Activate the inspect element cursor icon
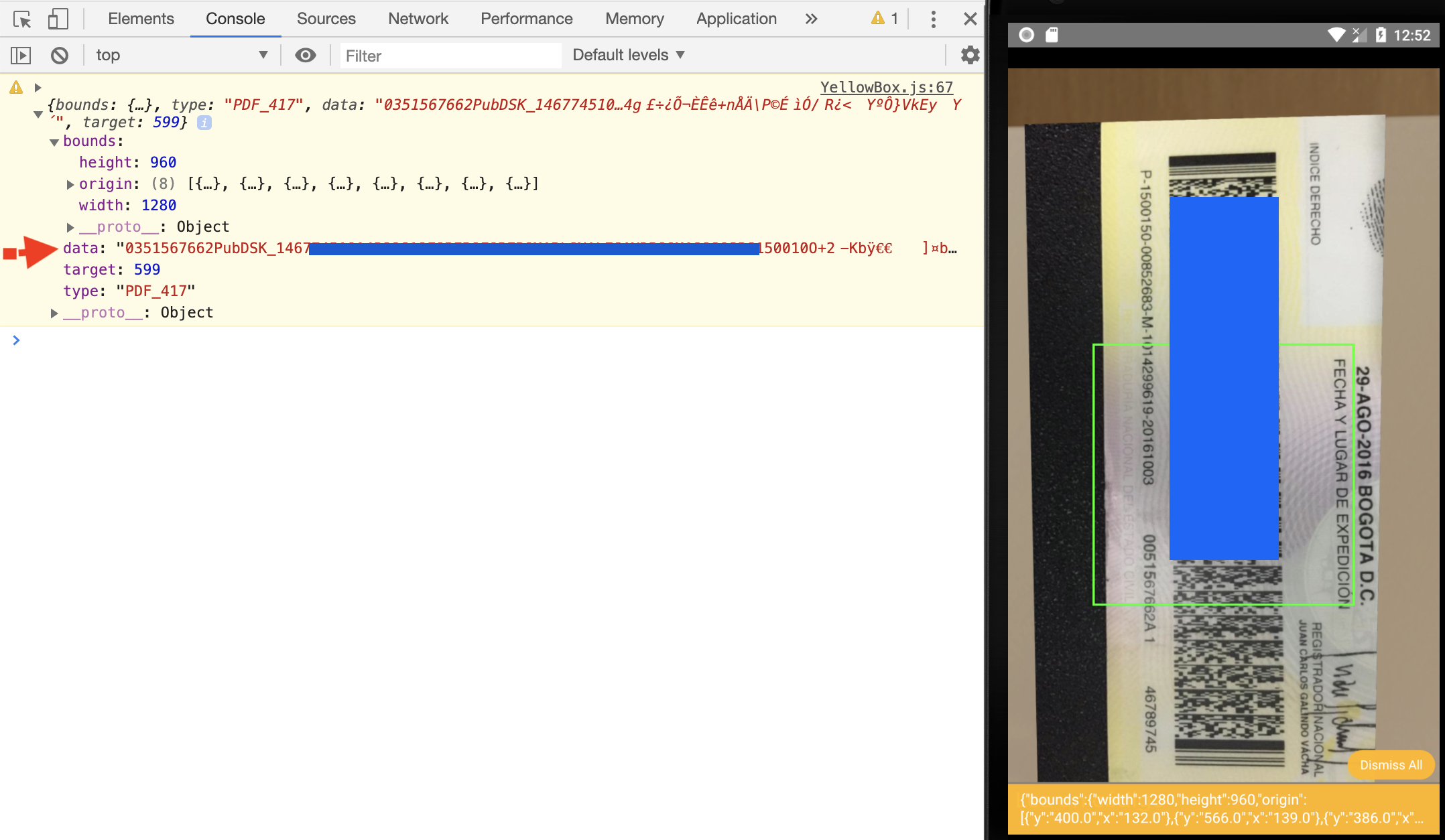The width and height of the screenshot is (1445, 840). pyautogui.click(x=22, y=18)
